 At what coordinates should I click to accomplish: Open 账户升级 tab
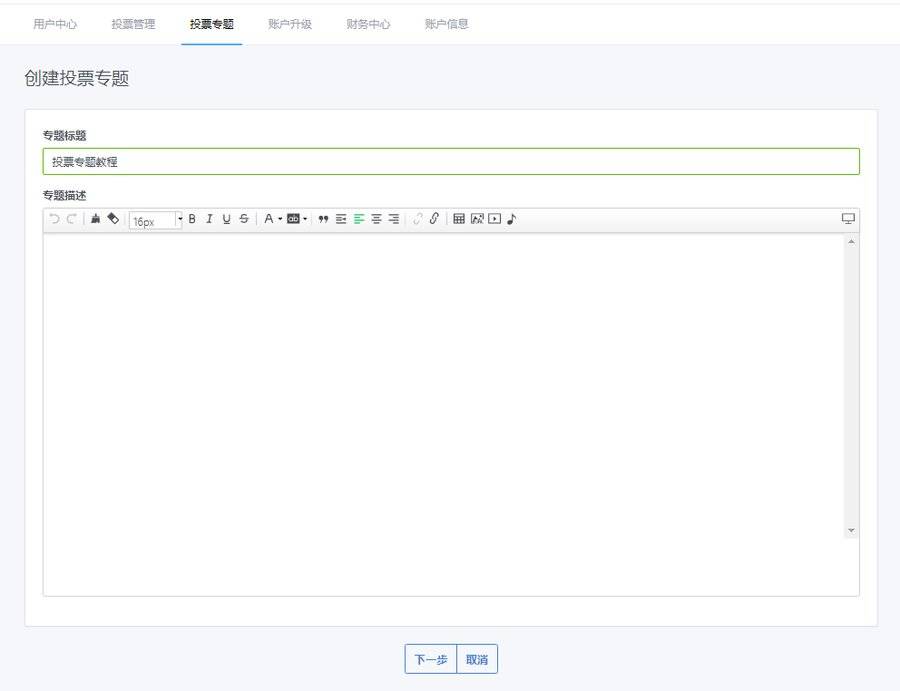coord(290,24)
